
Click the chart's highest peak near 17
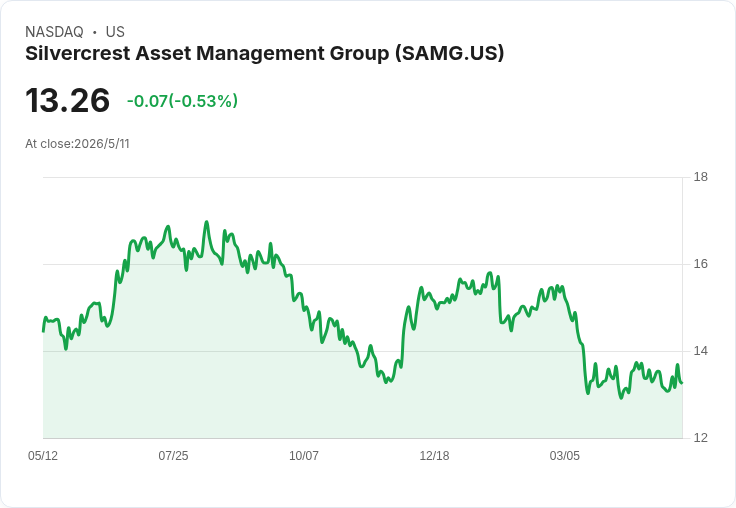click(x=207, y=222)
